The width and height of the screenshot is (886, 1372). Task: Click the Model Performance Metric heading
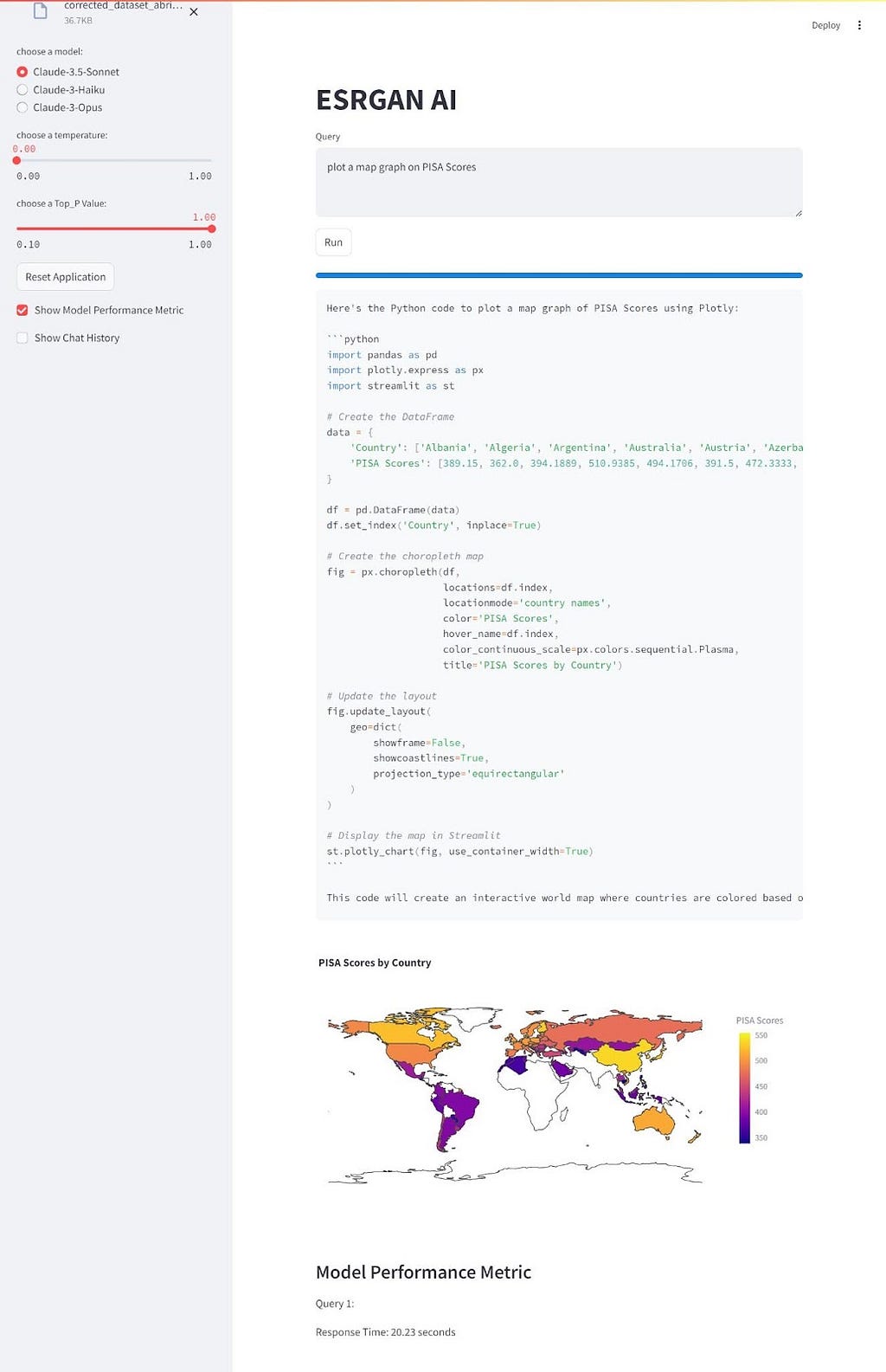pos(423,1272)
